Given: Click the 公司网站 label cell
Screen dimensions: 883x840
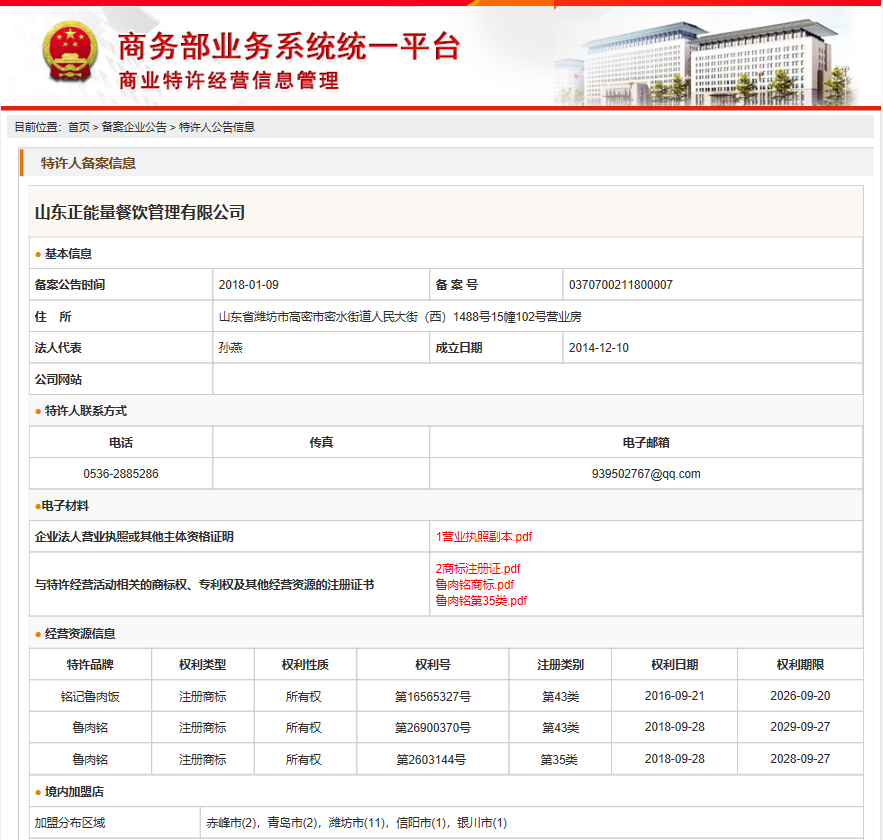Looking at the screenshot, I should click(x=121, y=379).
